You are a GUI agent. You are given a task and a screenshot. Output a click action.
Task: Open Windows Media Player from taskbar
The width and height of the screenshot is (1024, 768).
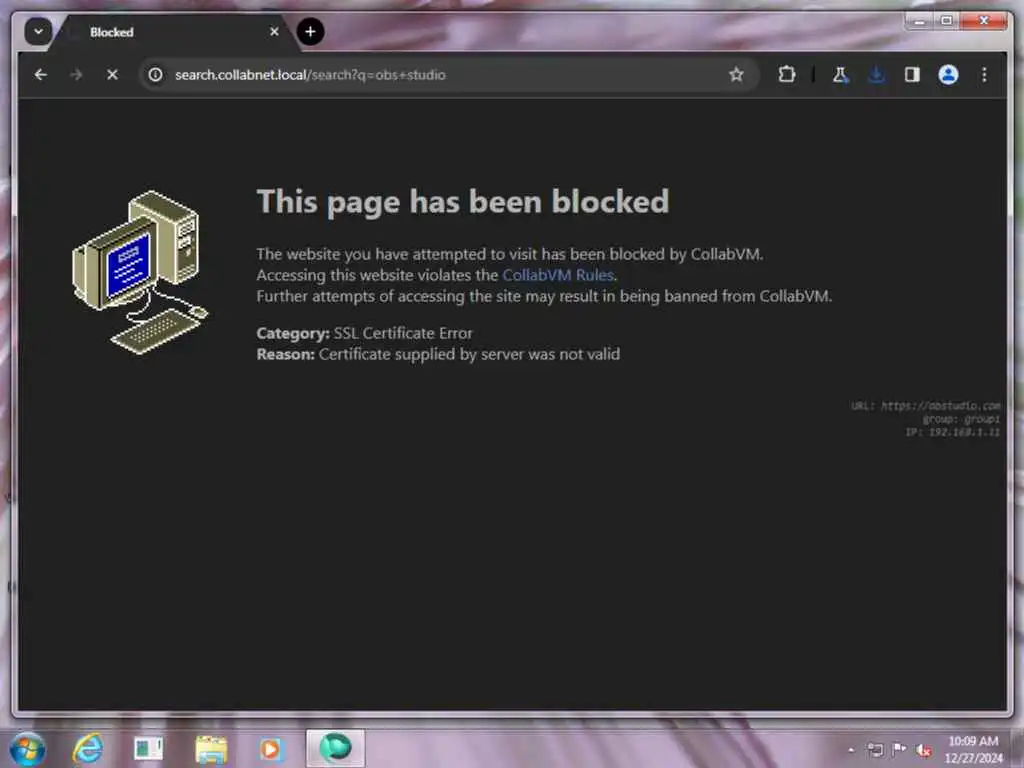[x=271, y=748]
